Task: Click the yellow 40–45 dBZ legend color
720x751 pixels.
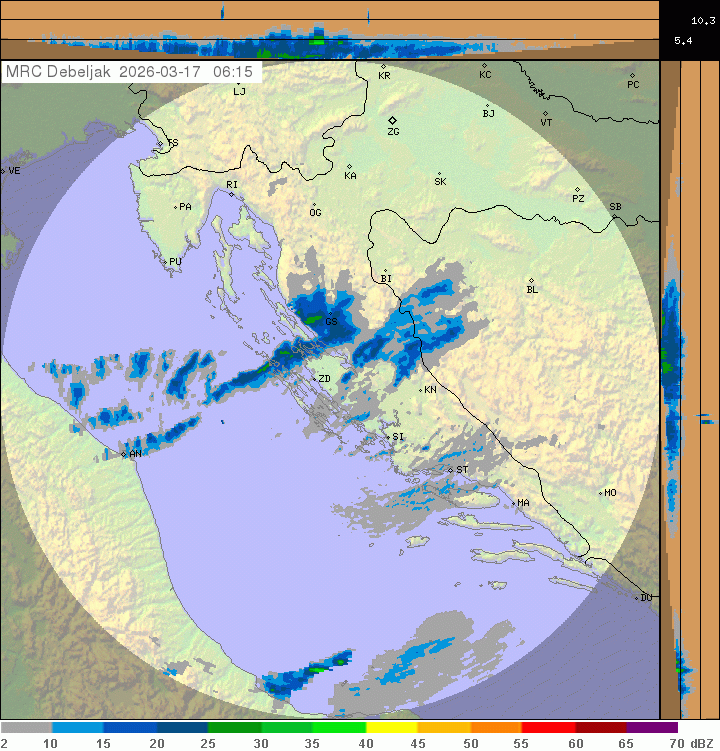Action: [391, 728]
